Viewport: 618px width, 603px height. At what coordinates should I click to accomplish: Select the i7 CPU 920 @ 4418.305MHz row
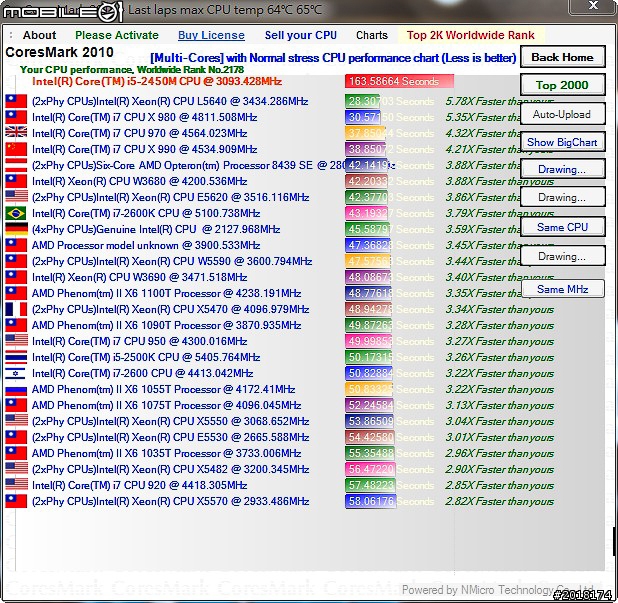click(x=140, y=485)
